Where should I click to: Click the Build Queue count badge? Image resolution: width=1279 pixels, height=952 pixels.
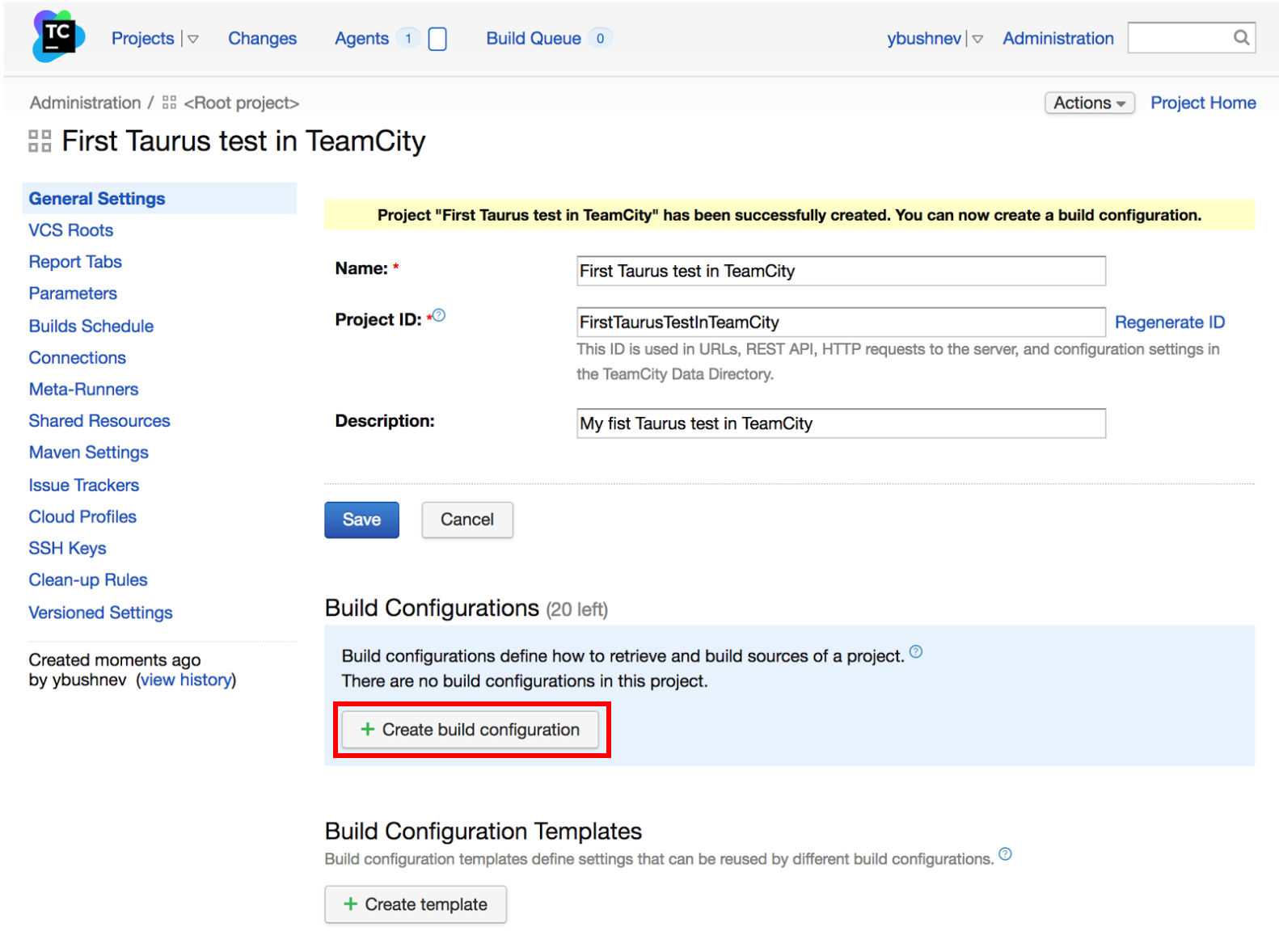(600, 38)
